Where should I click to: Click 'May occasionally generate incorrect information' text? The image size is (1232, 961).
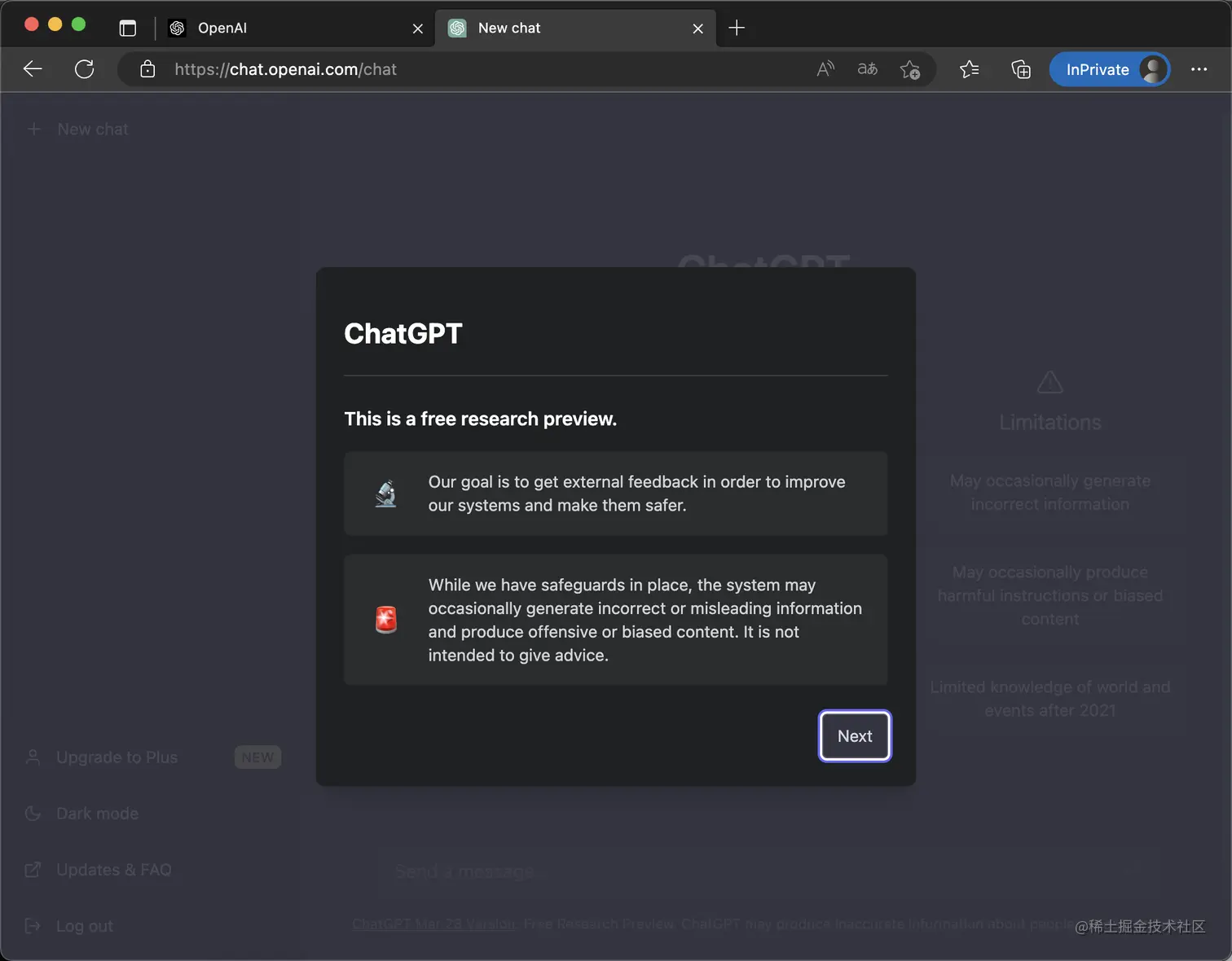point(1050,493)
